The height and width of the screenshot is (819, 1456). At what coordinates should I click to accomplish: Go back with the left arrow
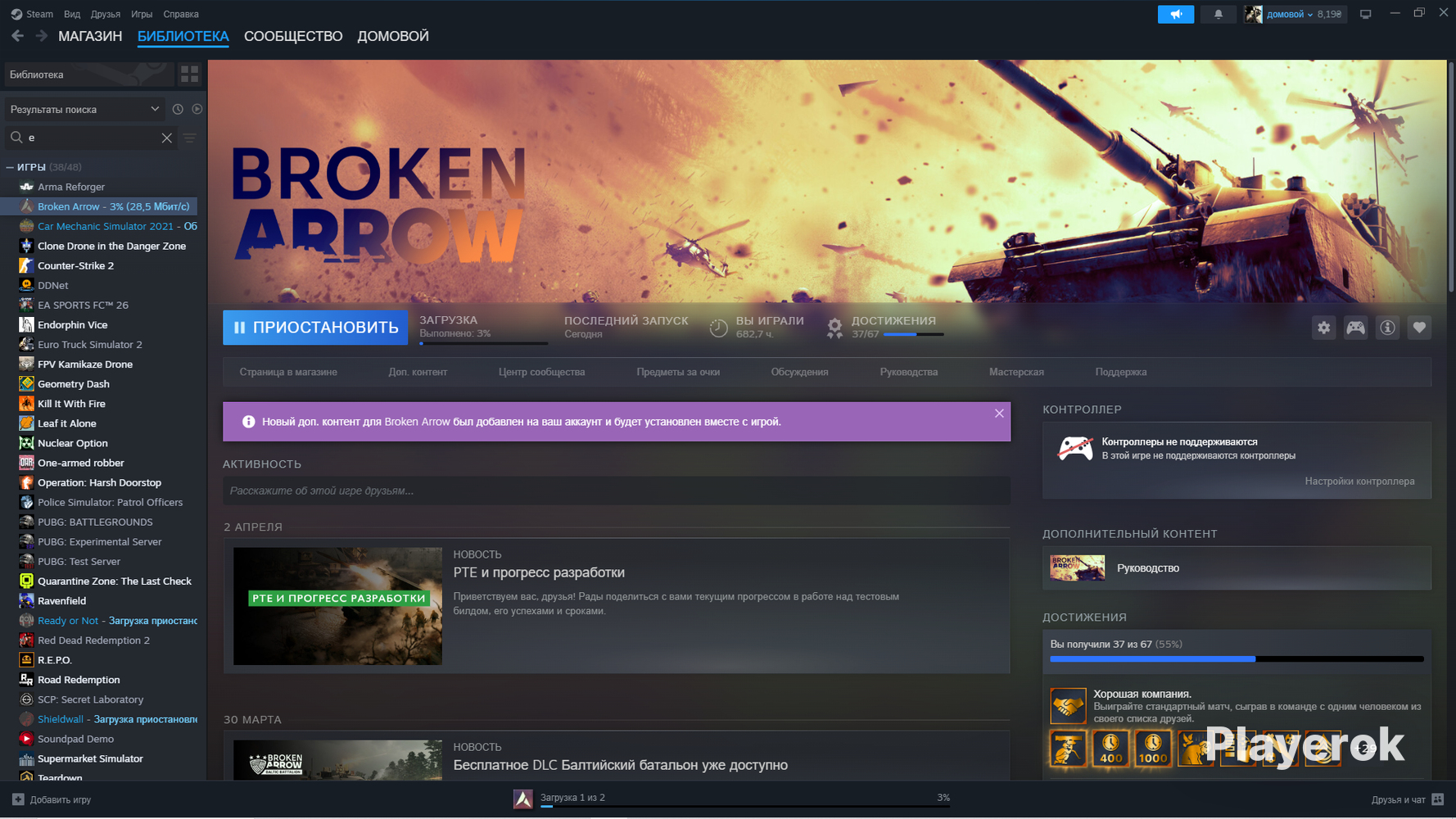pos(17,36)
